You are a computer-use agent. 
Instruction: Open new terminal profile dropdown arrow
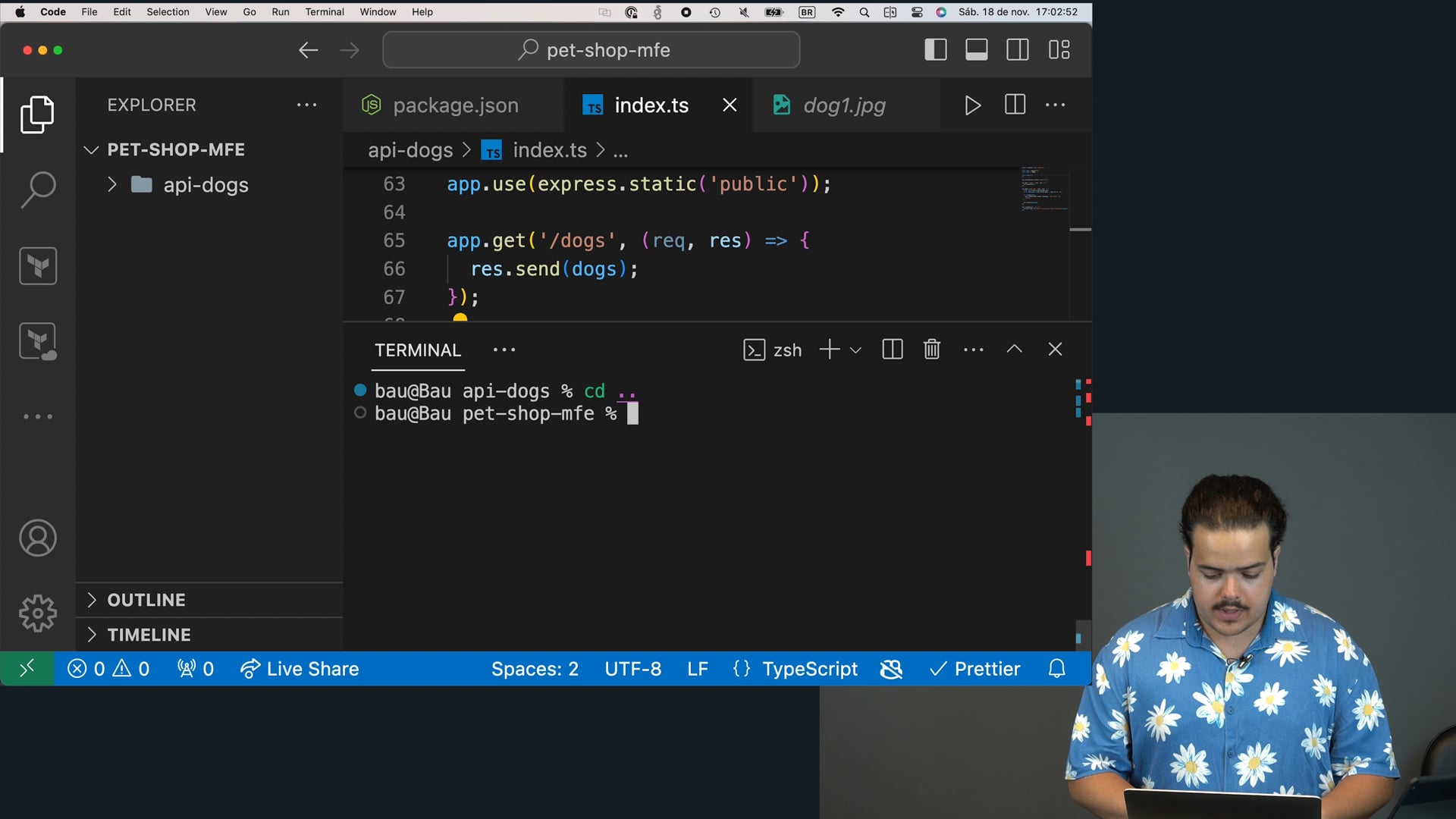[856, 350]
